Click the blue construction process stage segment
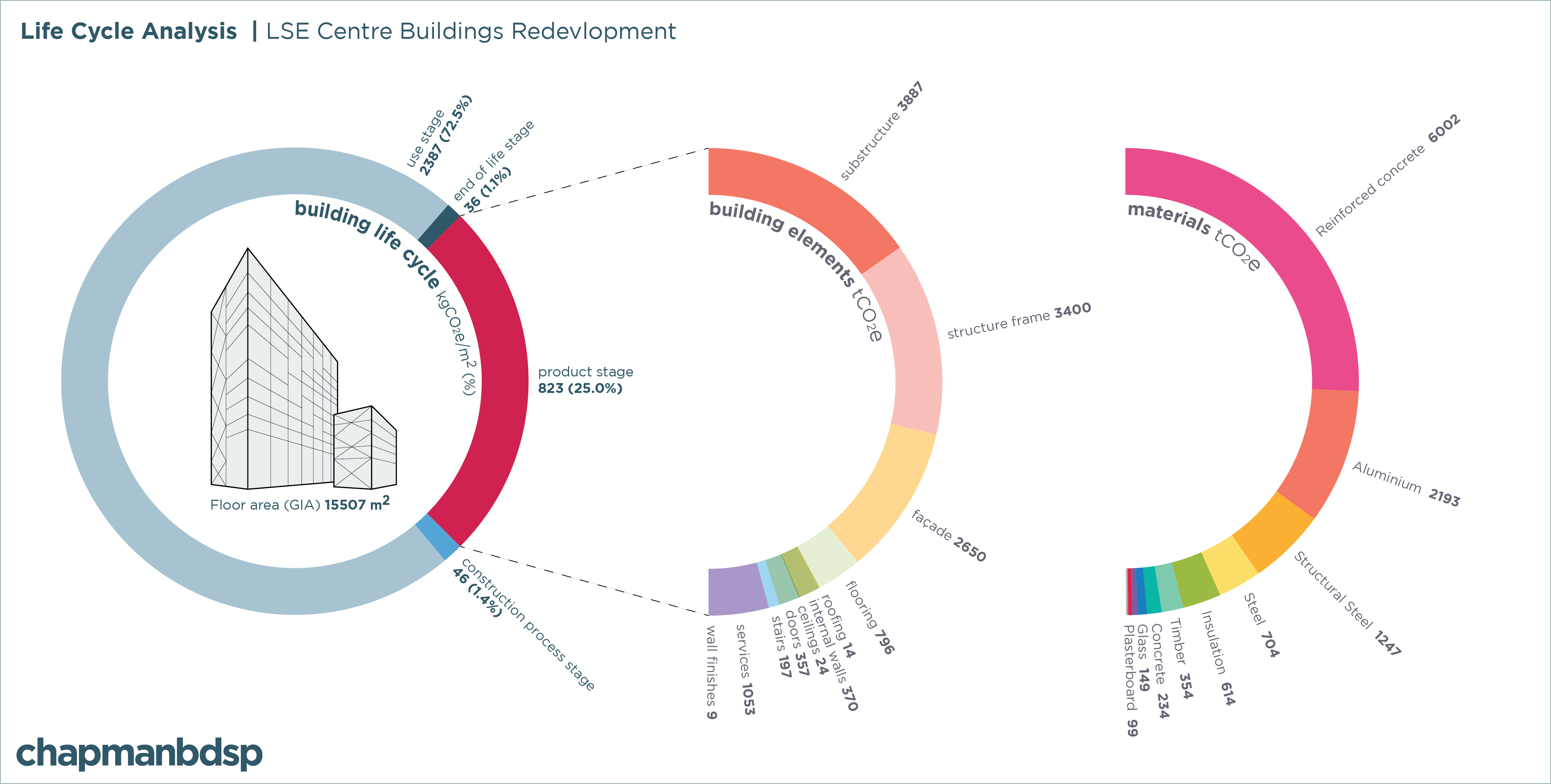Viewport: 1551px width, 784px height. point(437,537)
